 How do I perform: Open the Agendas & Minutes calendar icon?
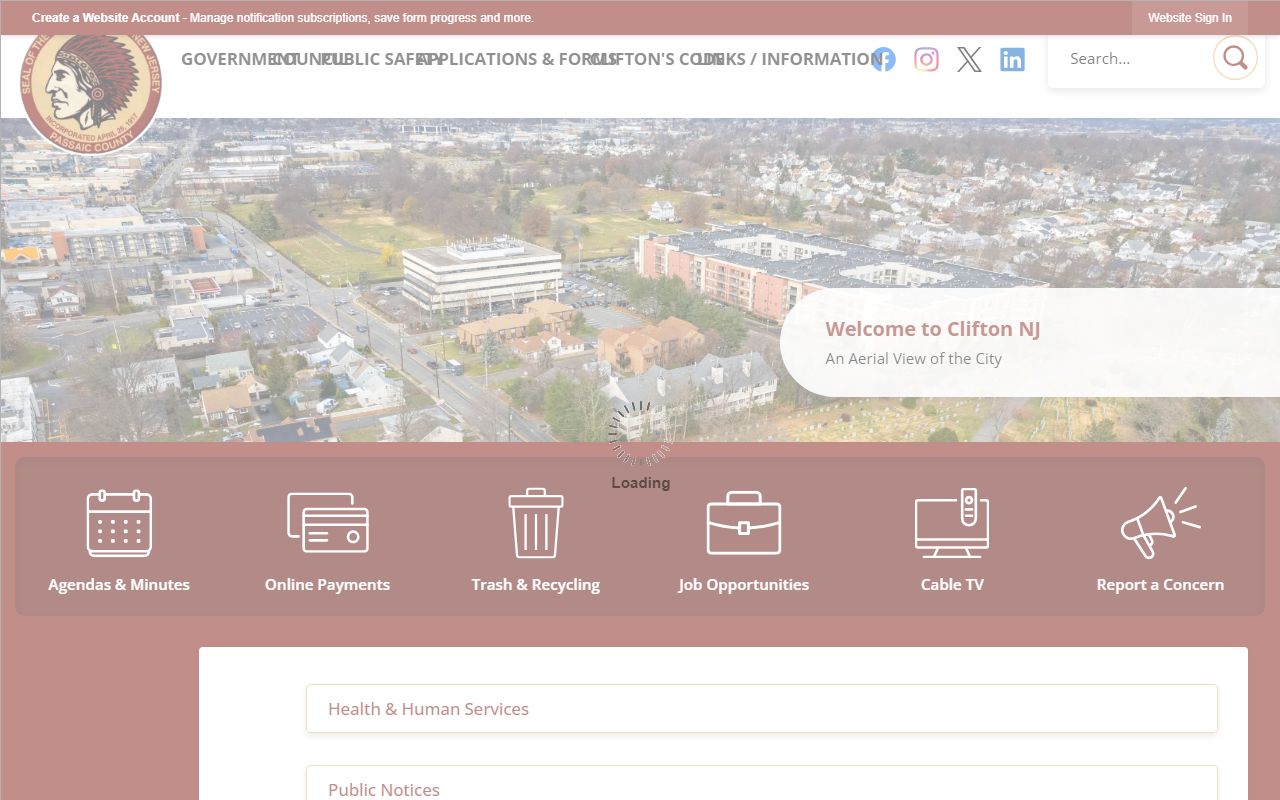(119, 523)
